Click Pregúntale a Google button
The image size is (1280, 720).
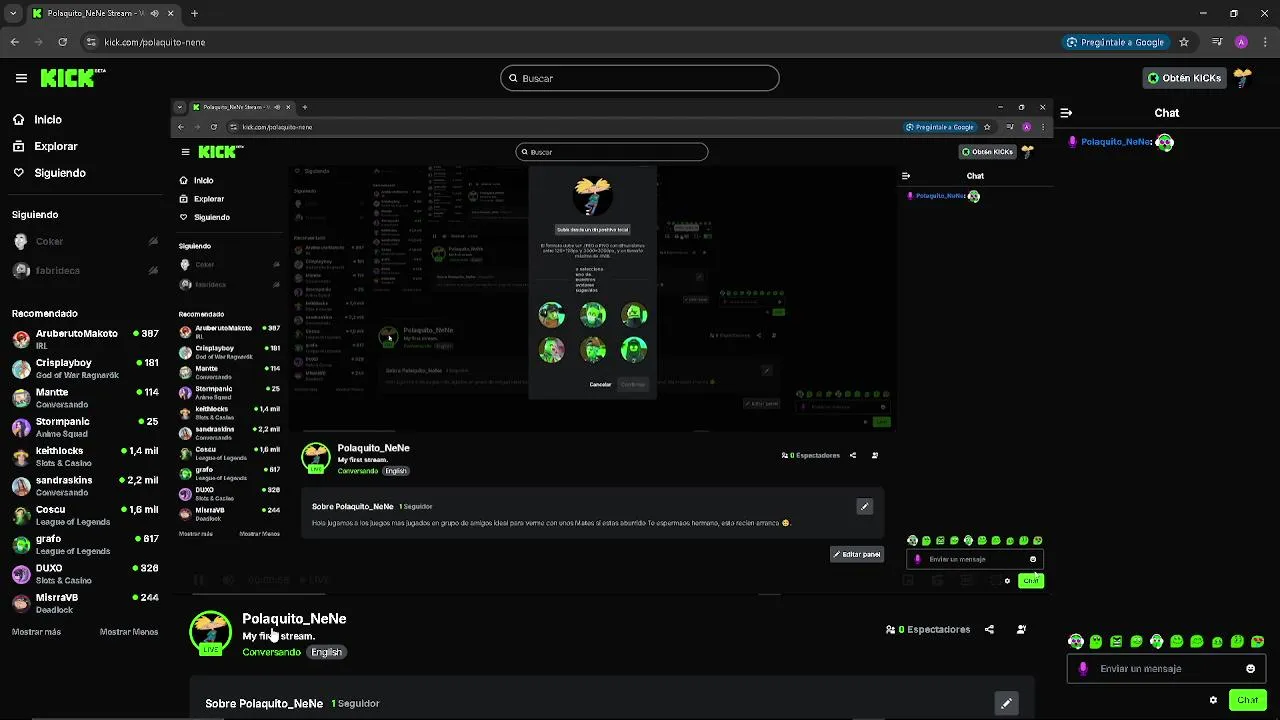pyautogui.click(x=1115, y=42)
